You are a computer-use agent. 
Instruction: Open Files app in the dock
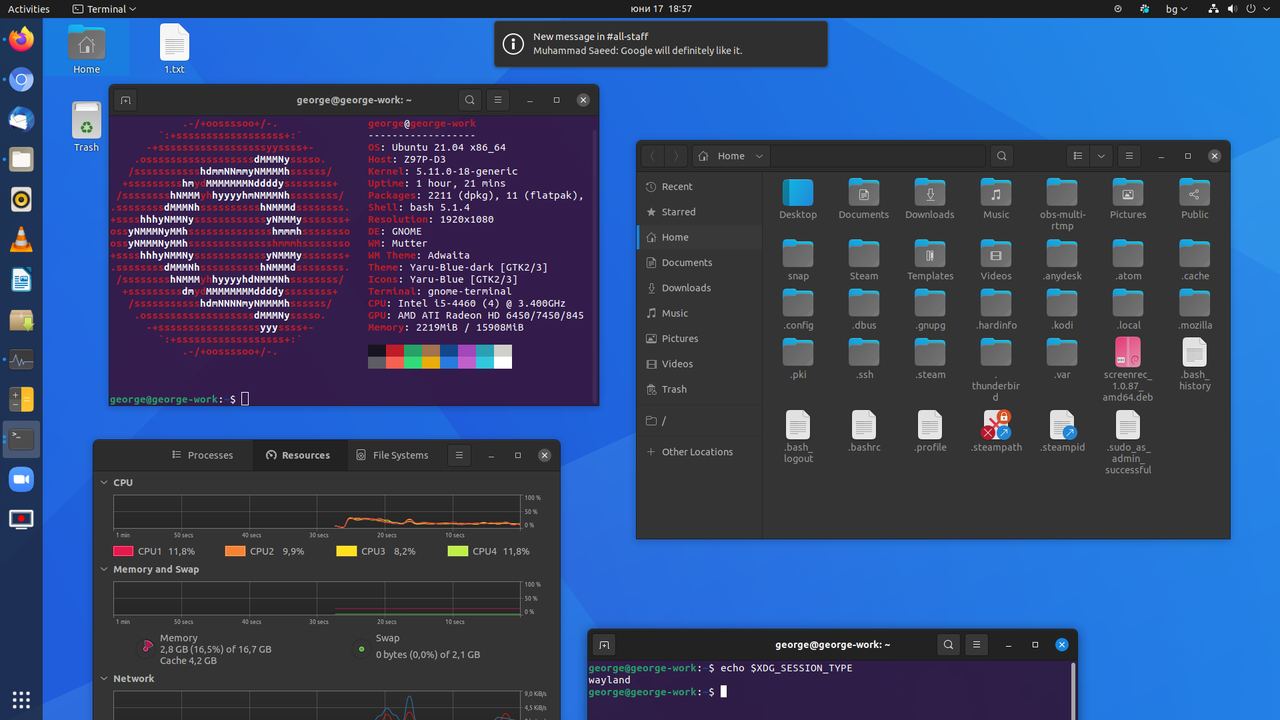[21, 160]
